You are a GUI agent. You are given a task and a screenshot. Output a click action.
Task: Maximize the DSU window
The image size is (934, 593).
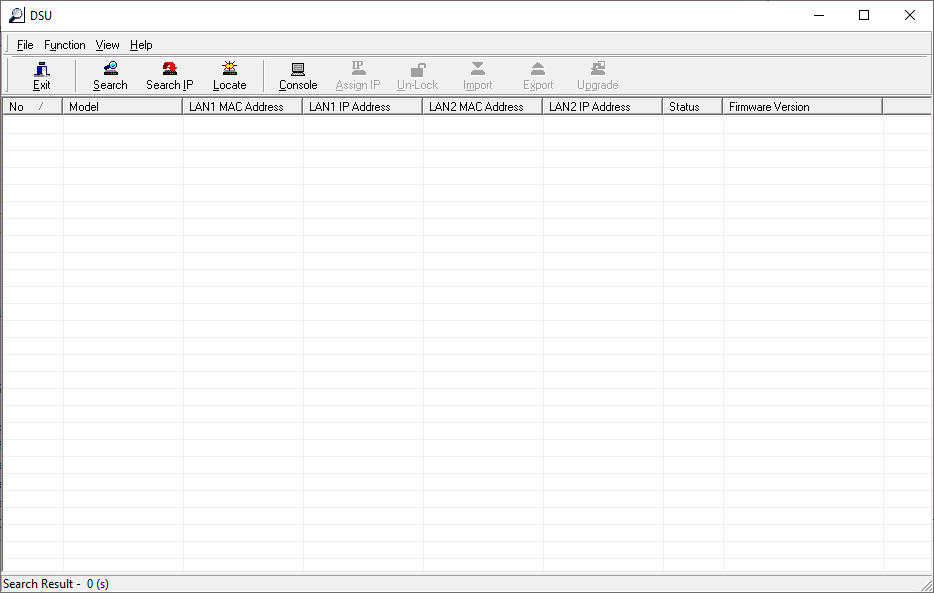864,15
